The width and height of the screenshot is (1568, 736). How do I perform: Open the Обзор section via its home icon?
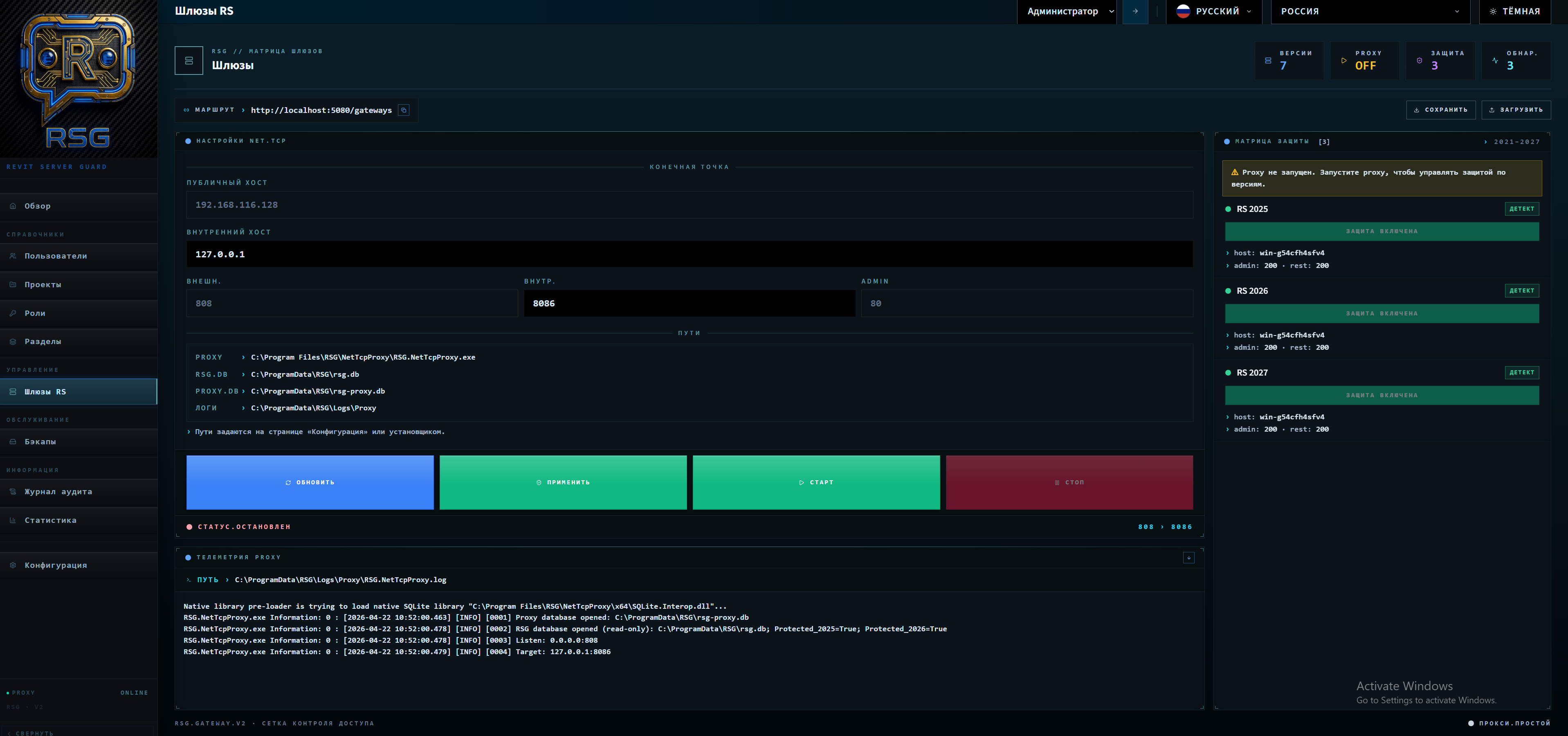13,206
